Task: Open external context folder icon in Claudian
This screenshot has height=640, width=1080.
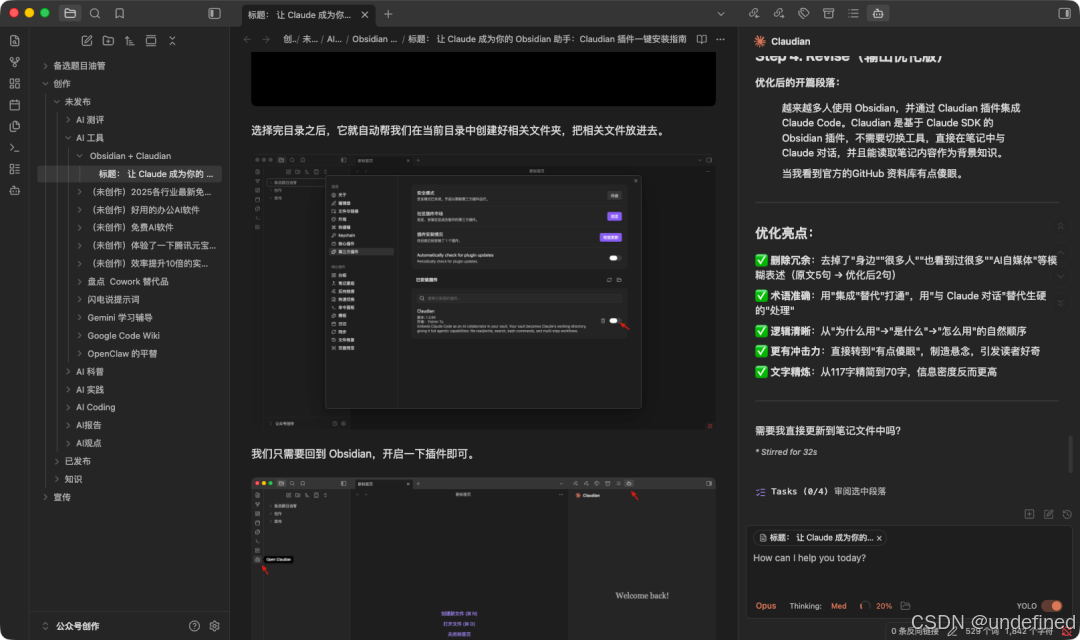Action: (x=905, y=606)
